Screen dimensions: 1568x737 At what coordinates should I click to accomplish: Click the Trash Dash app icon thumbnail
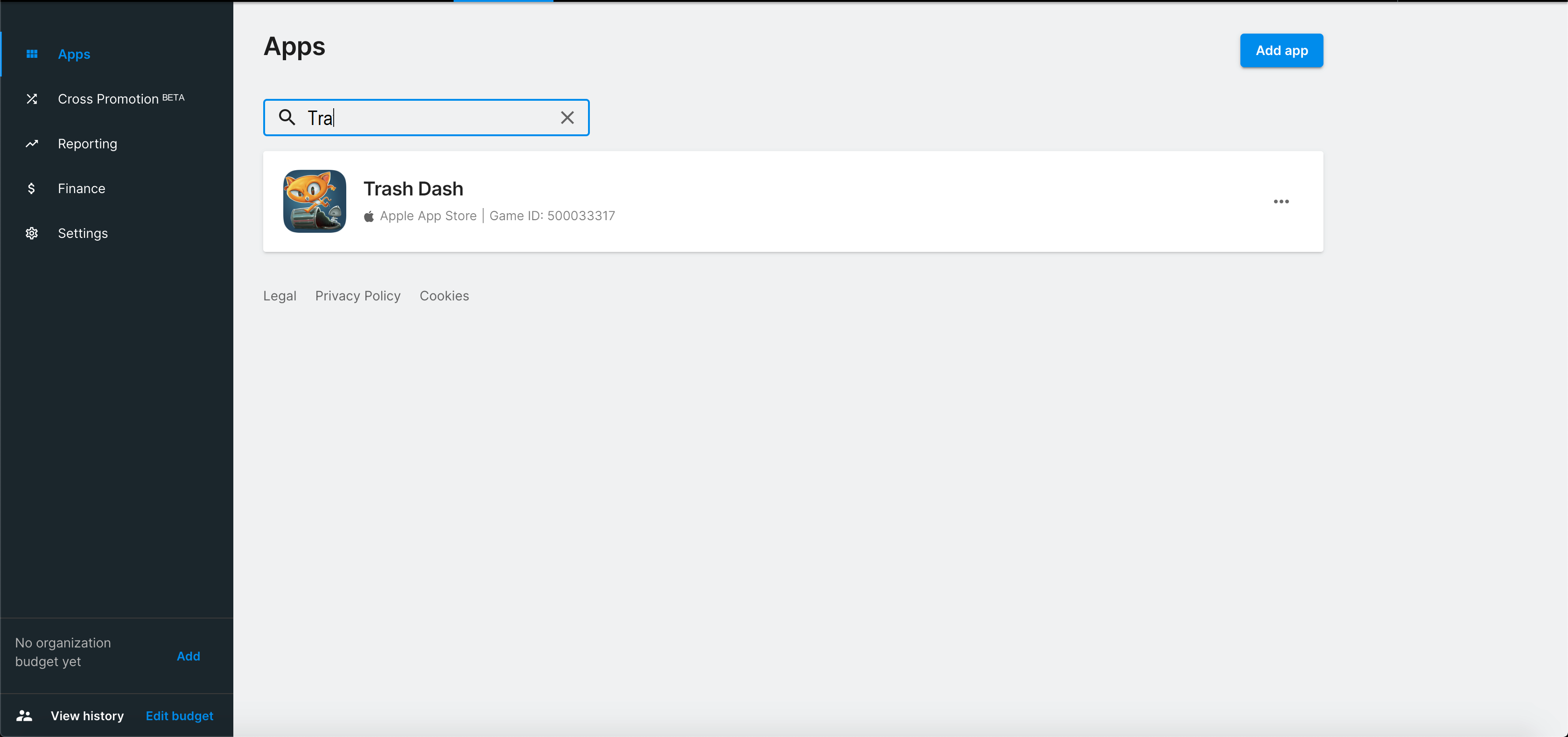point(315,202)
